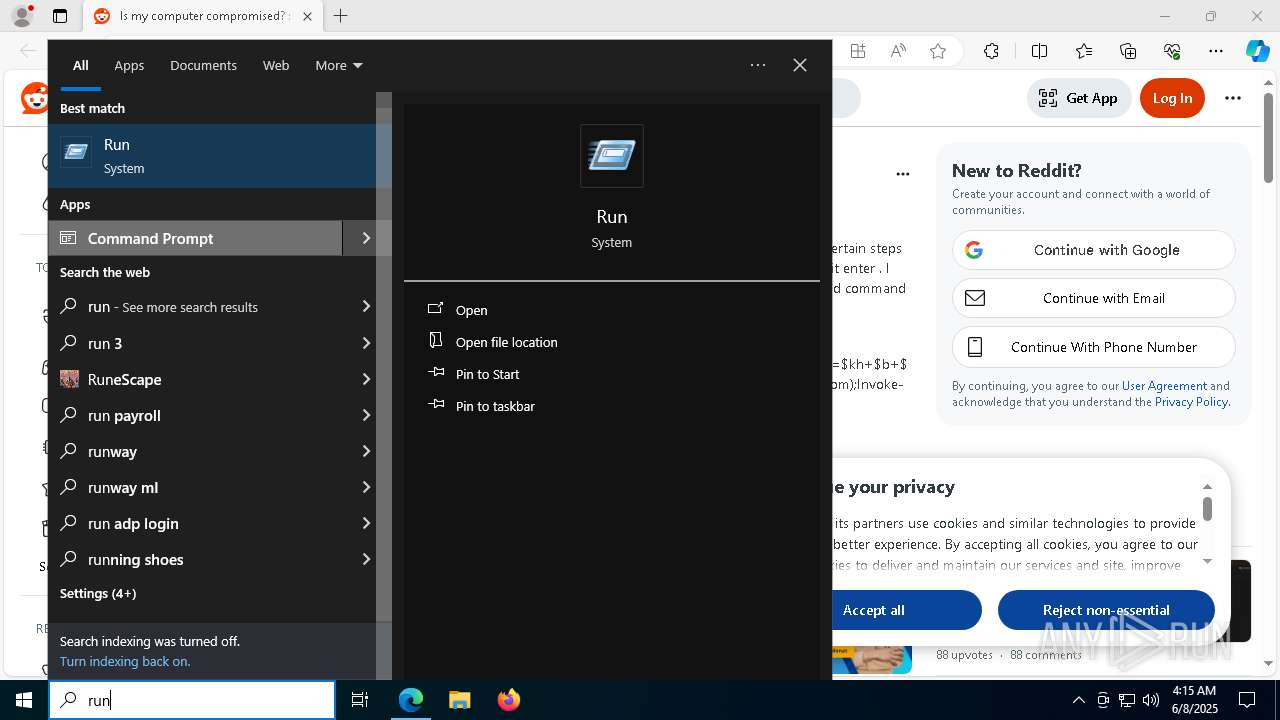Click Continue with Google button

pos(1093,250)
